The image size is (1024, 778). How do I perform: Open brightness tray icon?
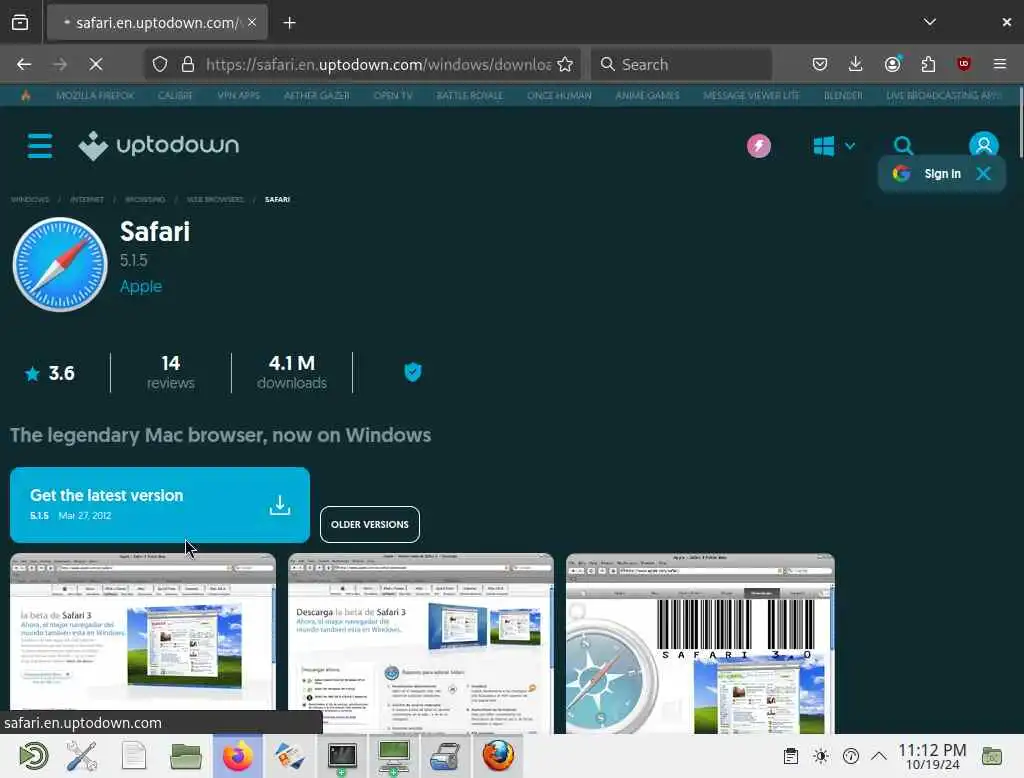[821, 756]
